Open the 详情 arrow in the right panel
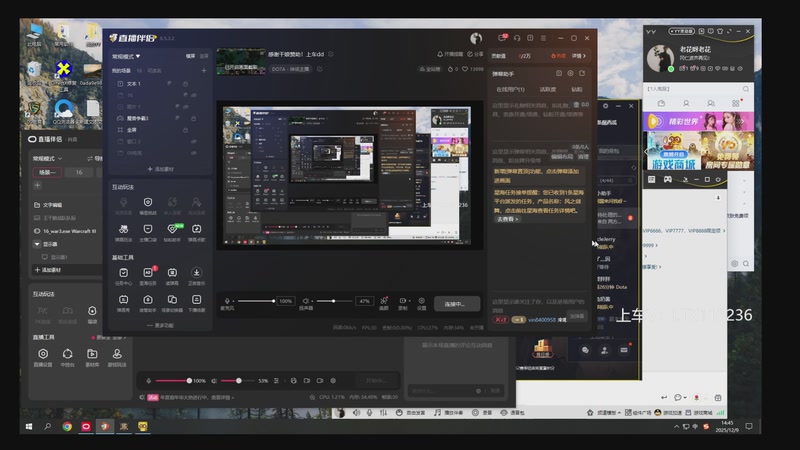 pos(579,56)
